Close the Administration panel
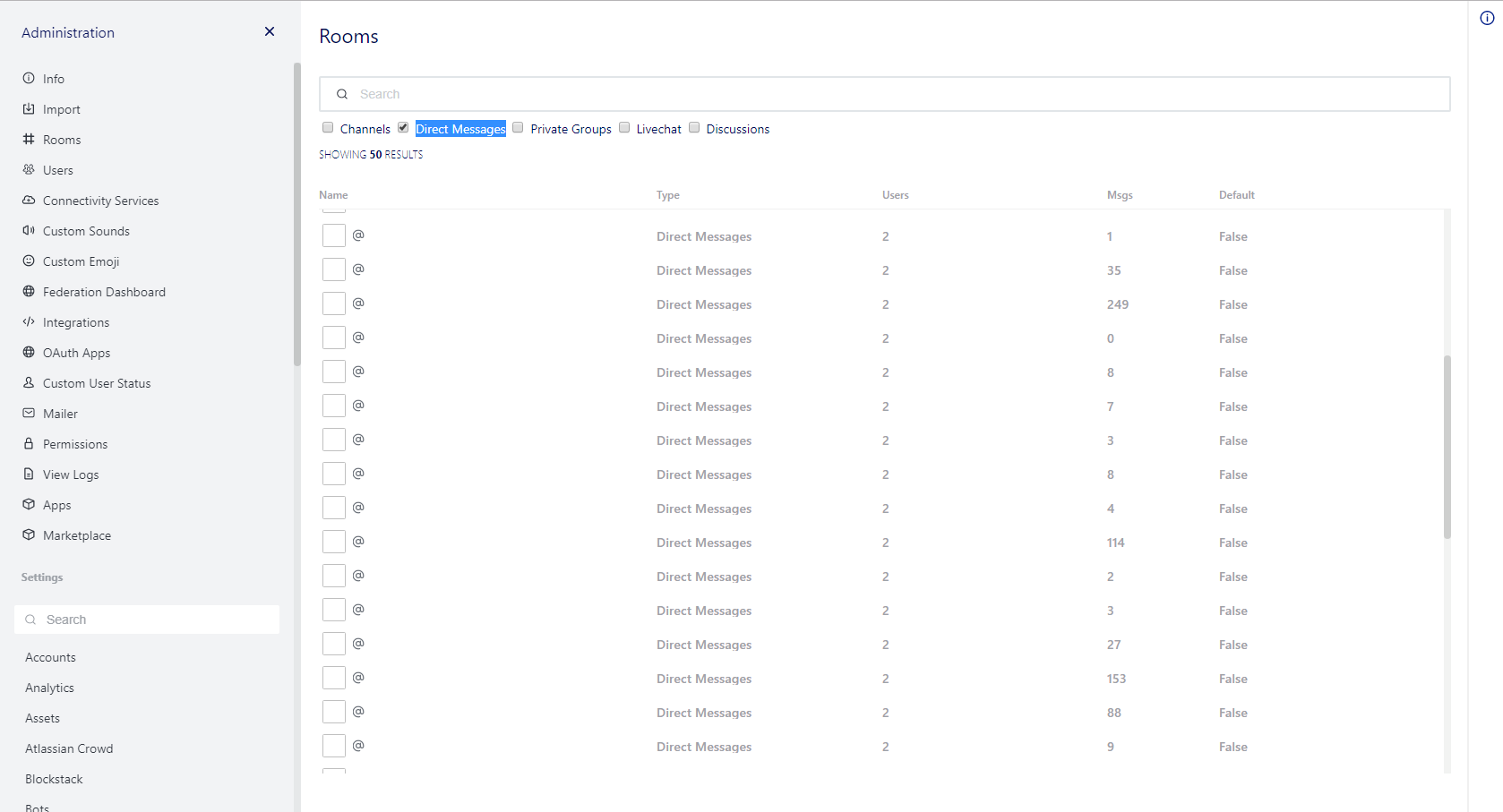Viewport: 1503px width, 812px height. (x=270, y=31)
